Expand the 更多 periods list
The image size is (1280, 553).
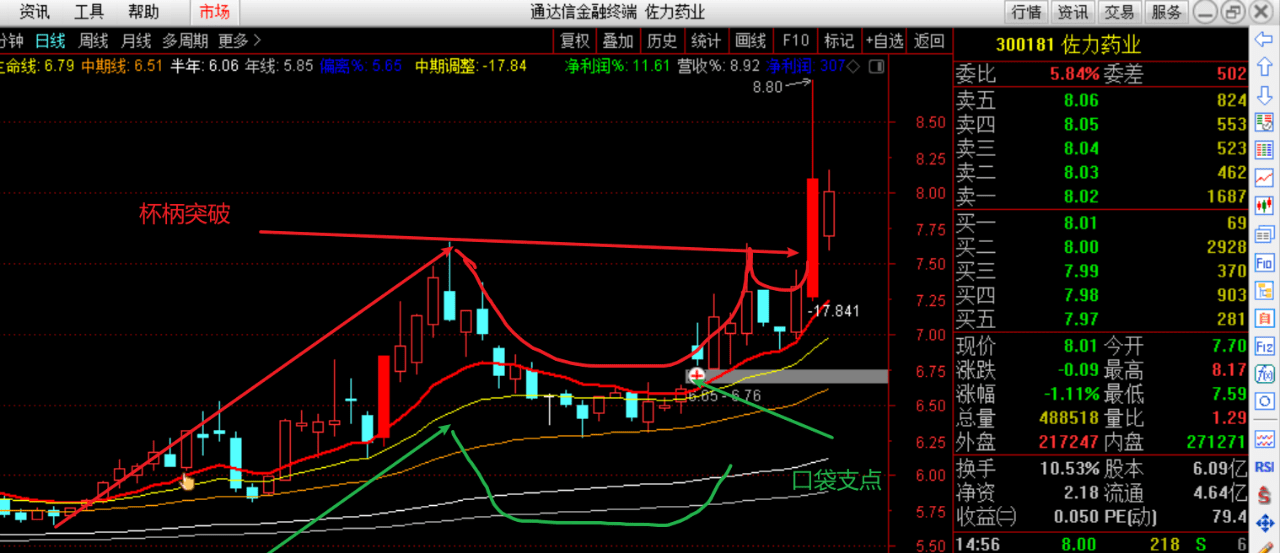pos(240,40)
